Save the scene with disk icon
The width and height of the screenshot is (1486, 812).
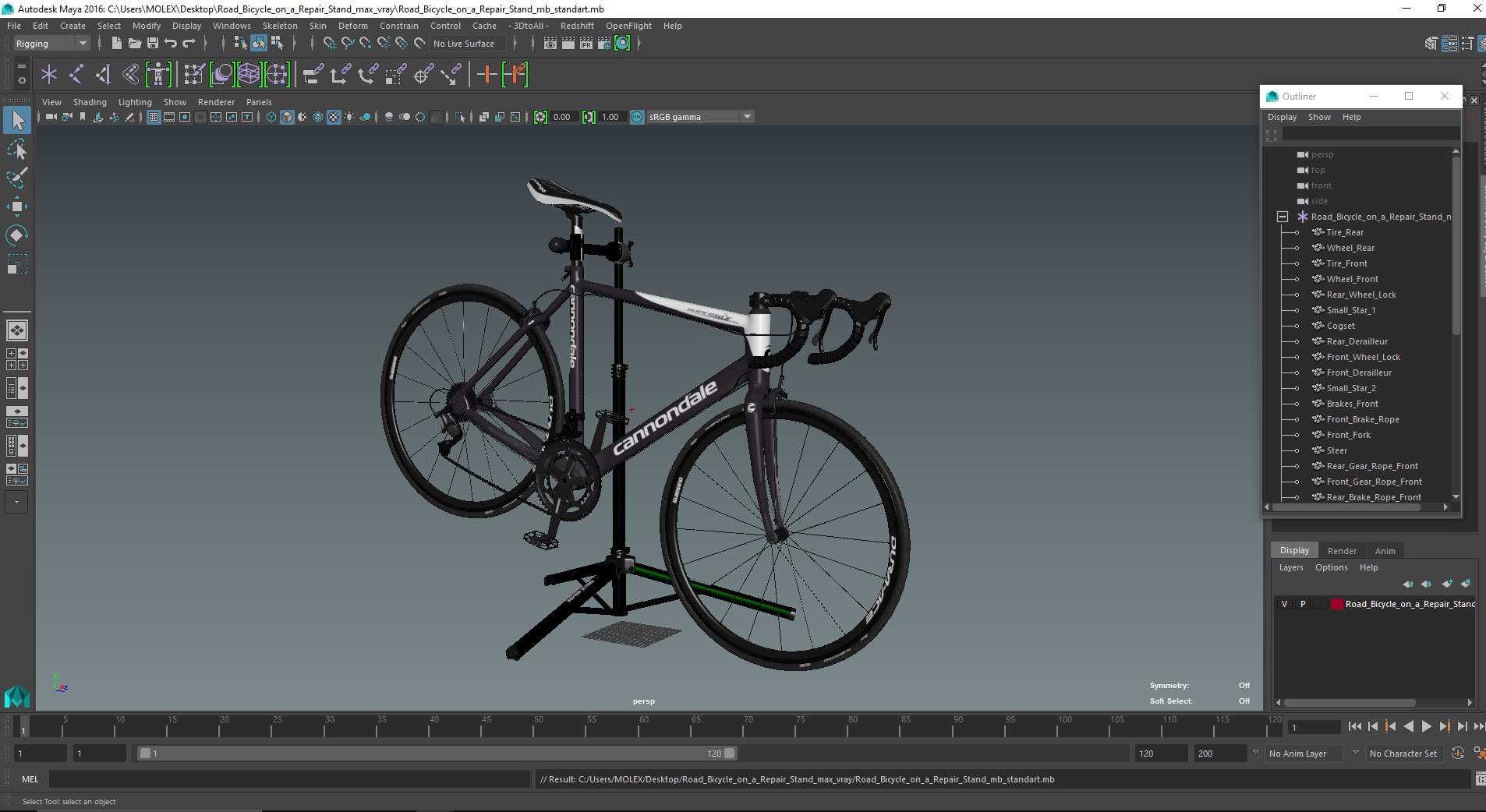click(153, 44)
